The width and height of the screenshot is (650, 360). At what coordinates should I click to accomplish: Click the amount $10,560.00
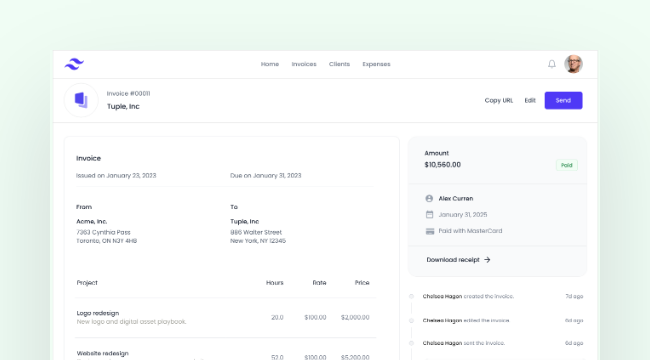442,165
